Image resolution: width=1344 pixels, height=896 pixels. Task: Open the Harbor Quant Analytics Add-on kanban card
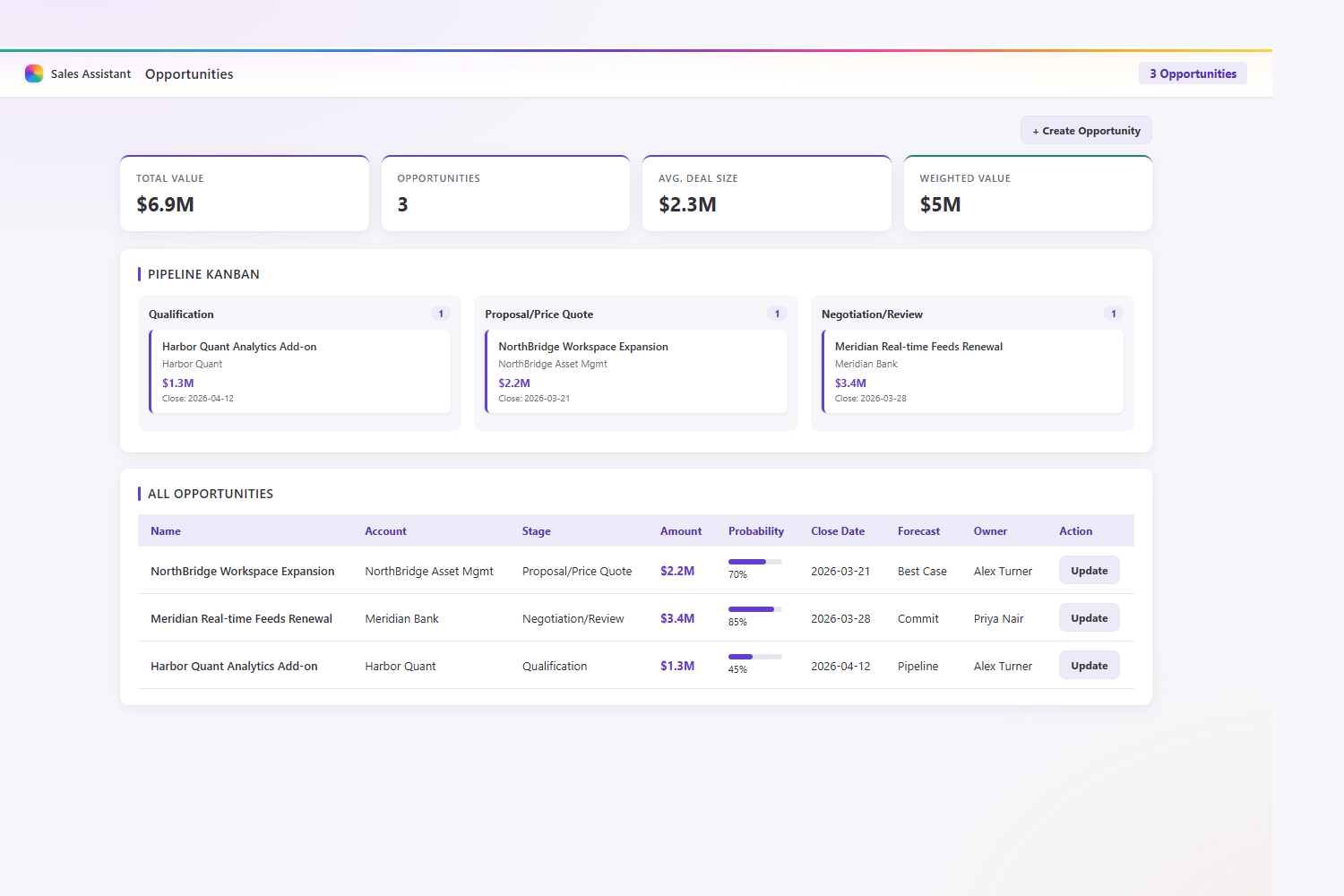pos(300,372)
